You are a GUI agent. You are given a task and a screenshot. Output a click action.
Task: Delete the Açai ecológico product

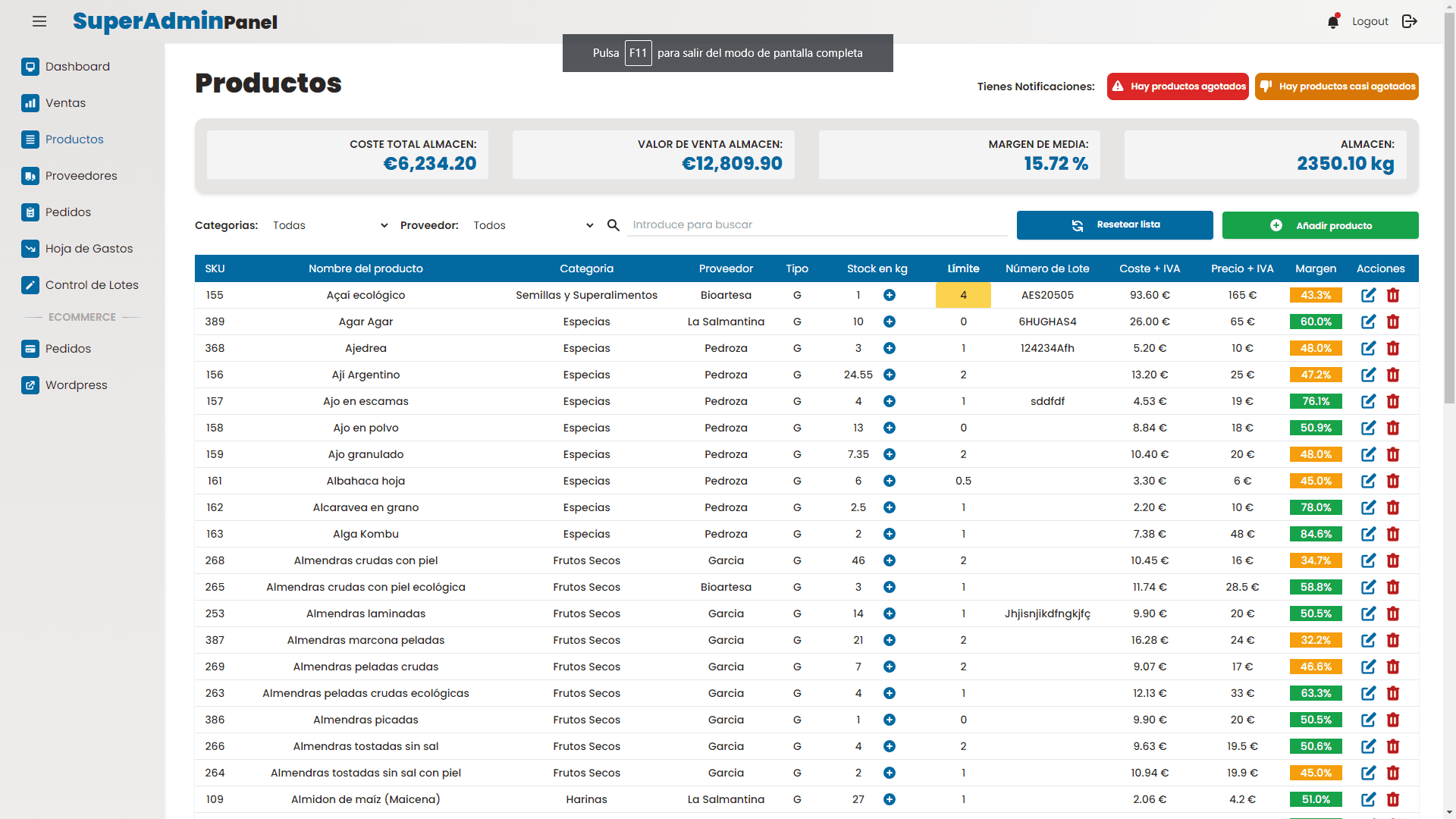pyautogui.click(x=1393, y=295)
